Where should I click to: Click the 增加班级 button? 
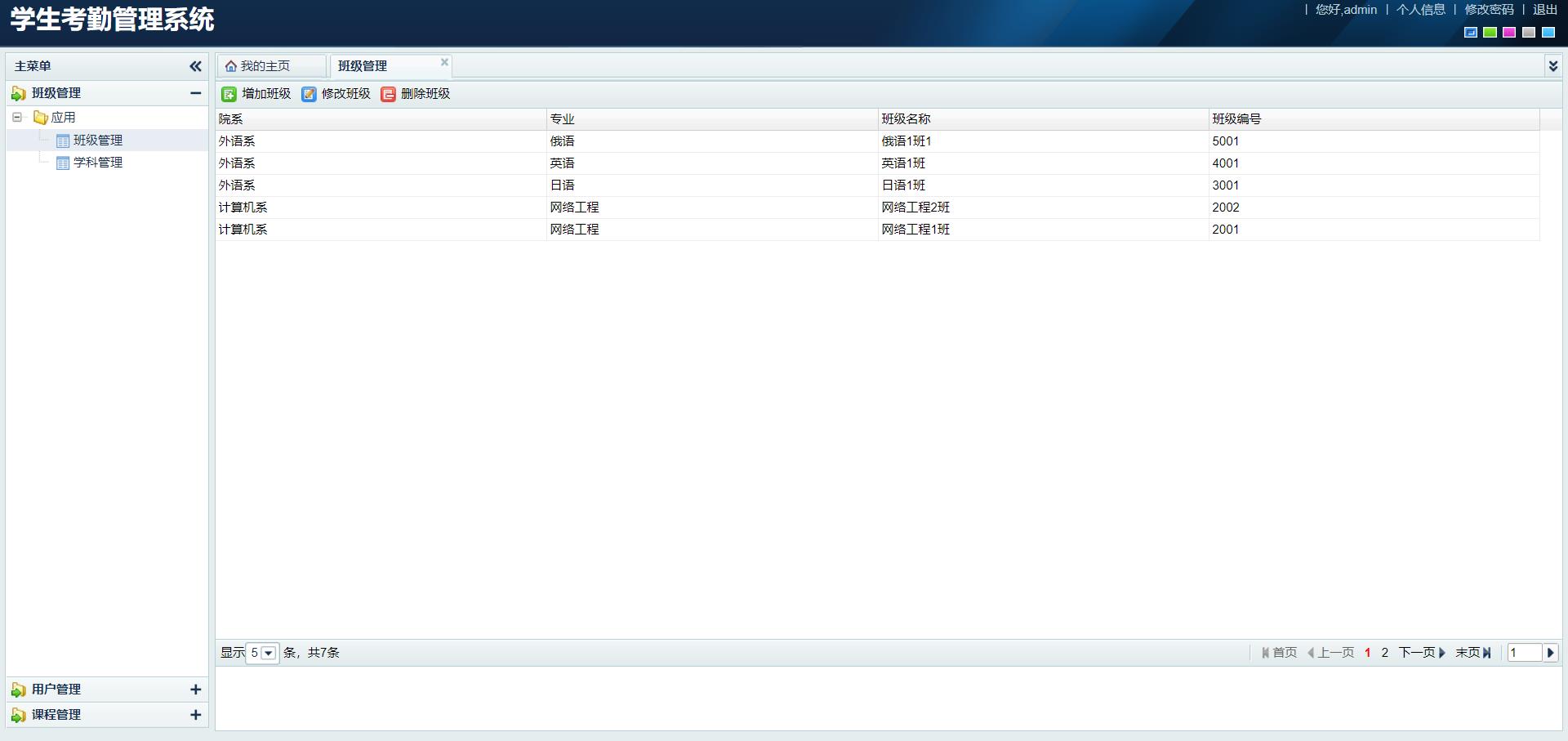click(x=256, y=94)
